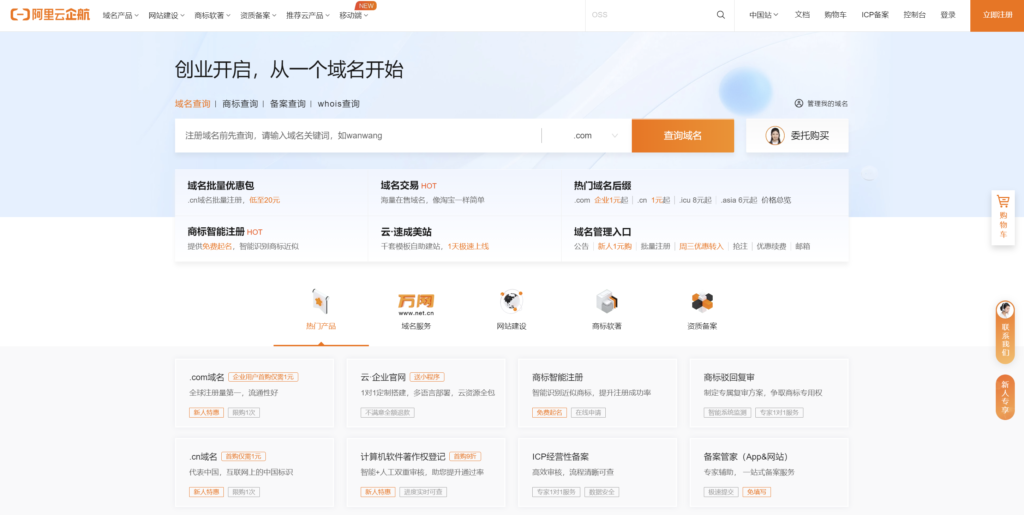Click 价格总览 link
Viewport: 1024px width, 515px height.
[x=776, y=200]
